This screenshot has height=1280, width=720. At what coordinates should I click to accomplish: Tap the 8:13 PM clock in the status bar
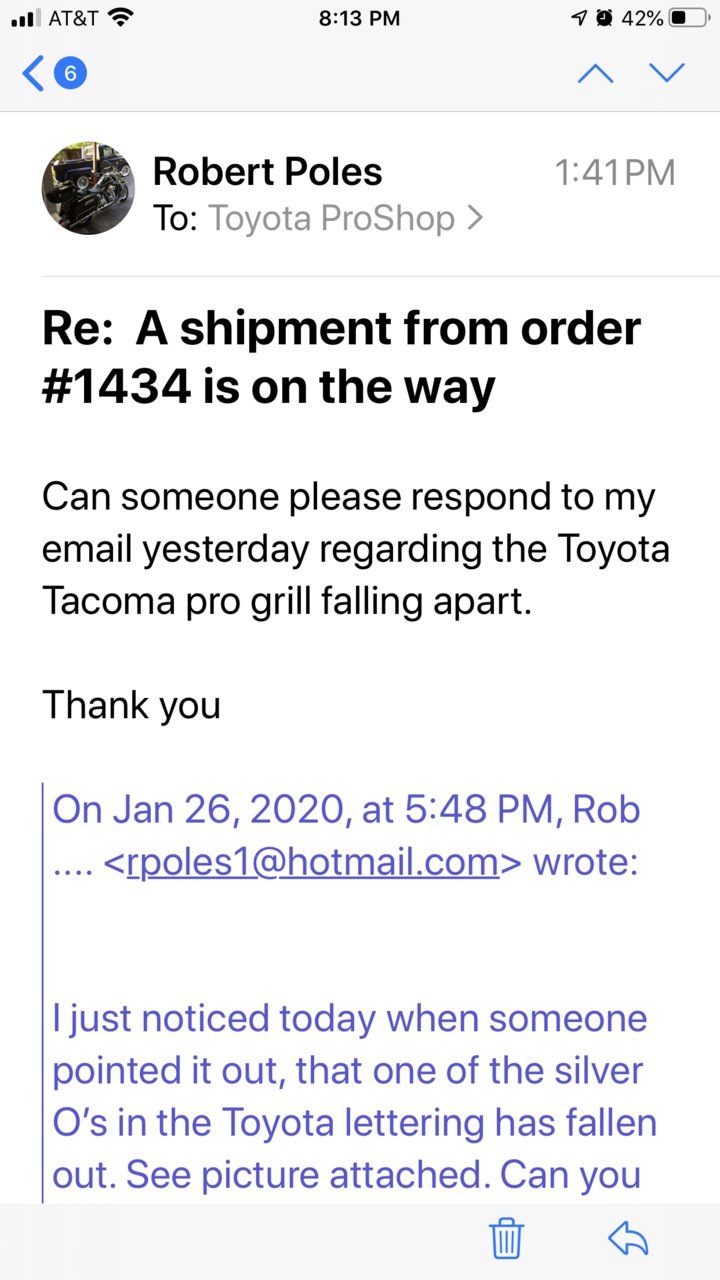pyautogui.click(x=360, y=18)
